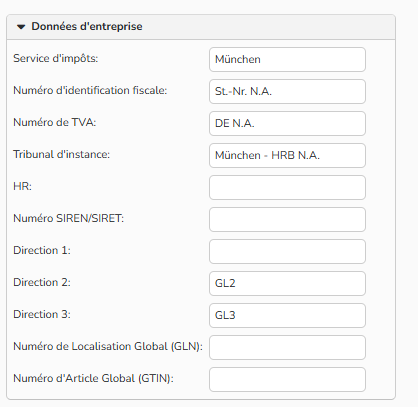
Task: Click the "Direction 1:" label
Action: pyautogui.click(x=42, y=250)
